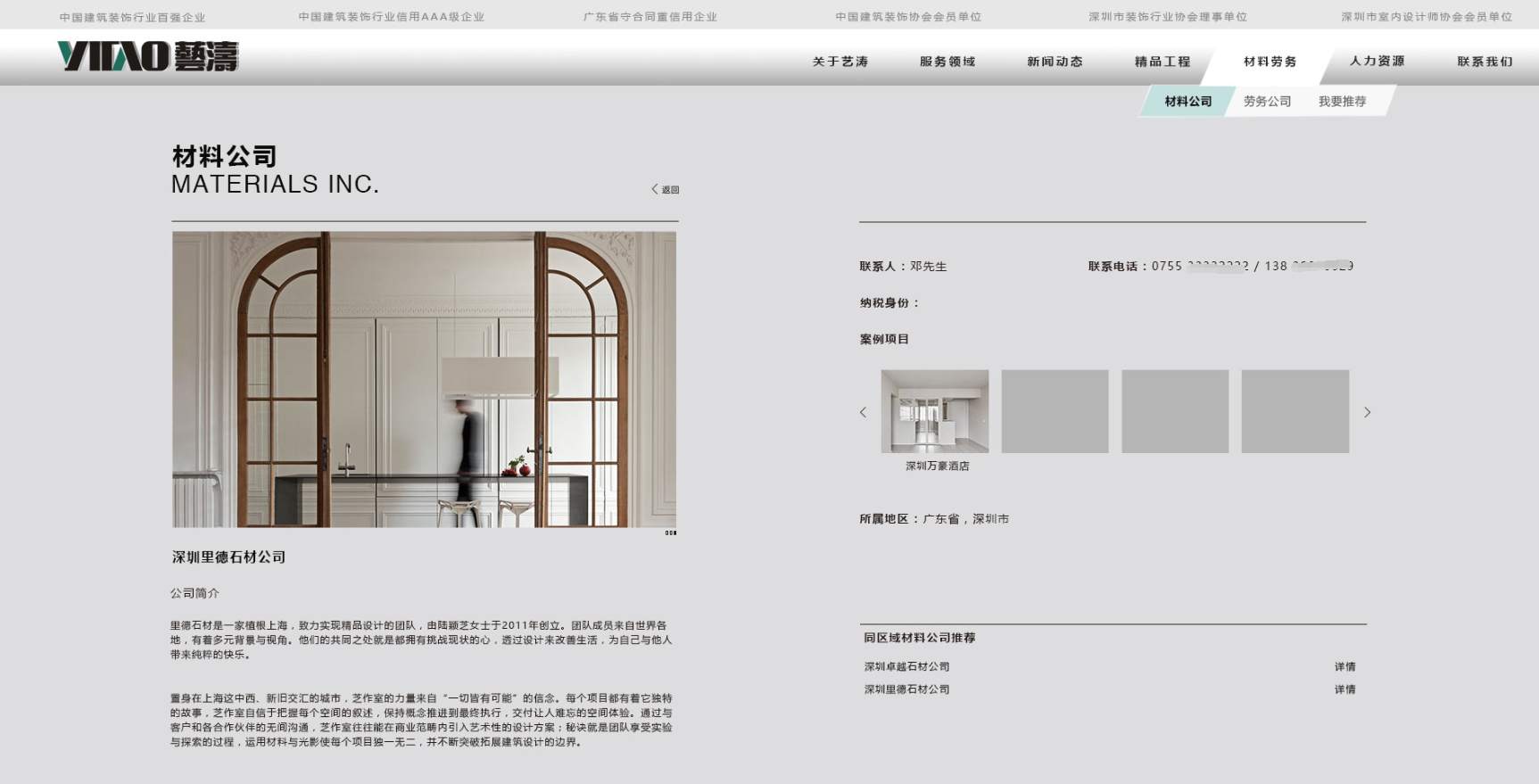Screen dimensions: 1539x784
Task: Click the MATERIALS INC. heading
Action: tap(276, 185)
